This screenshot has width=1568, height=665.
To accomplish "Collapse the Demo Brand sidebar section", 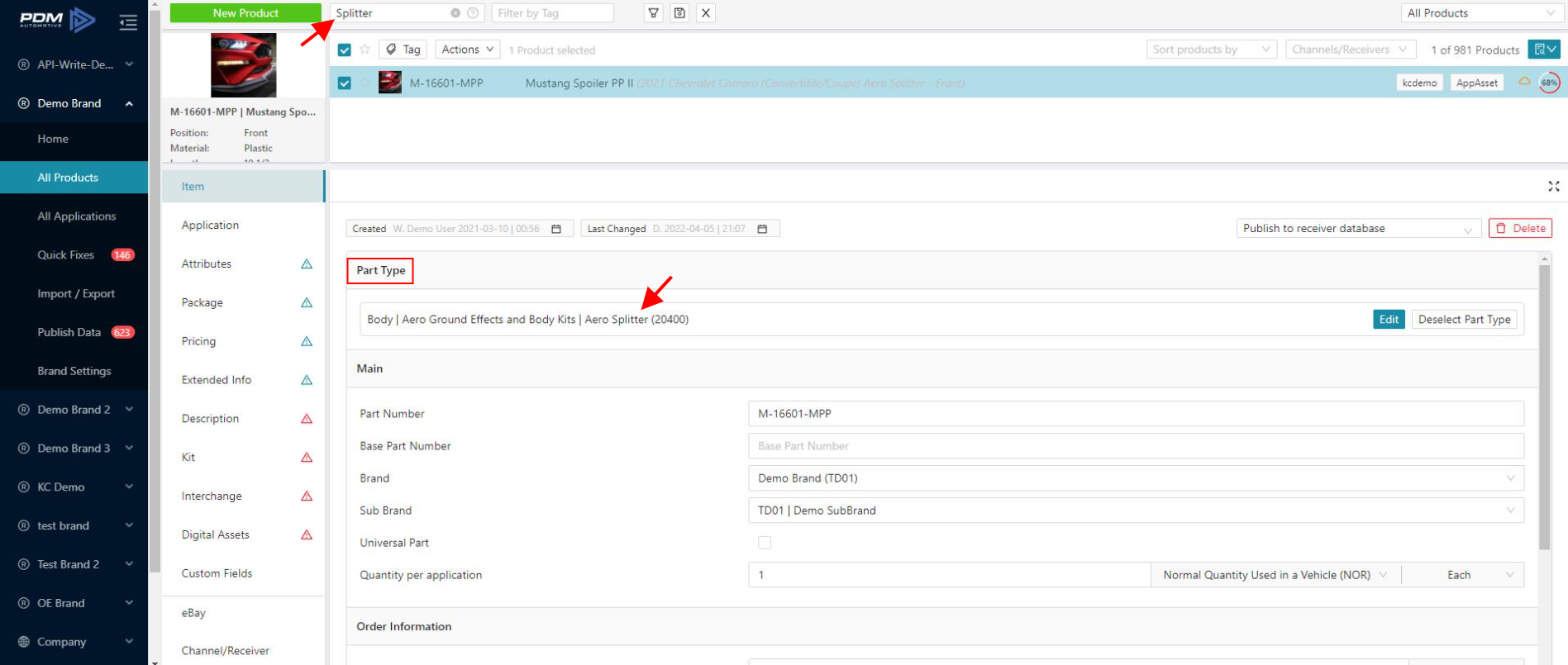I will coord(129,103).
